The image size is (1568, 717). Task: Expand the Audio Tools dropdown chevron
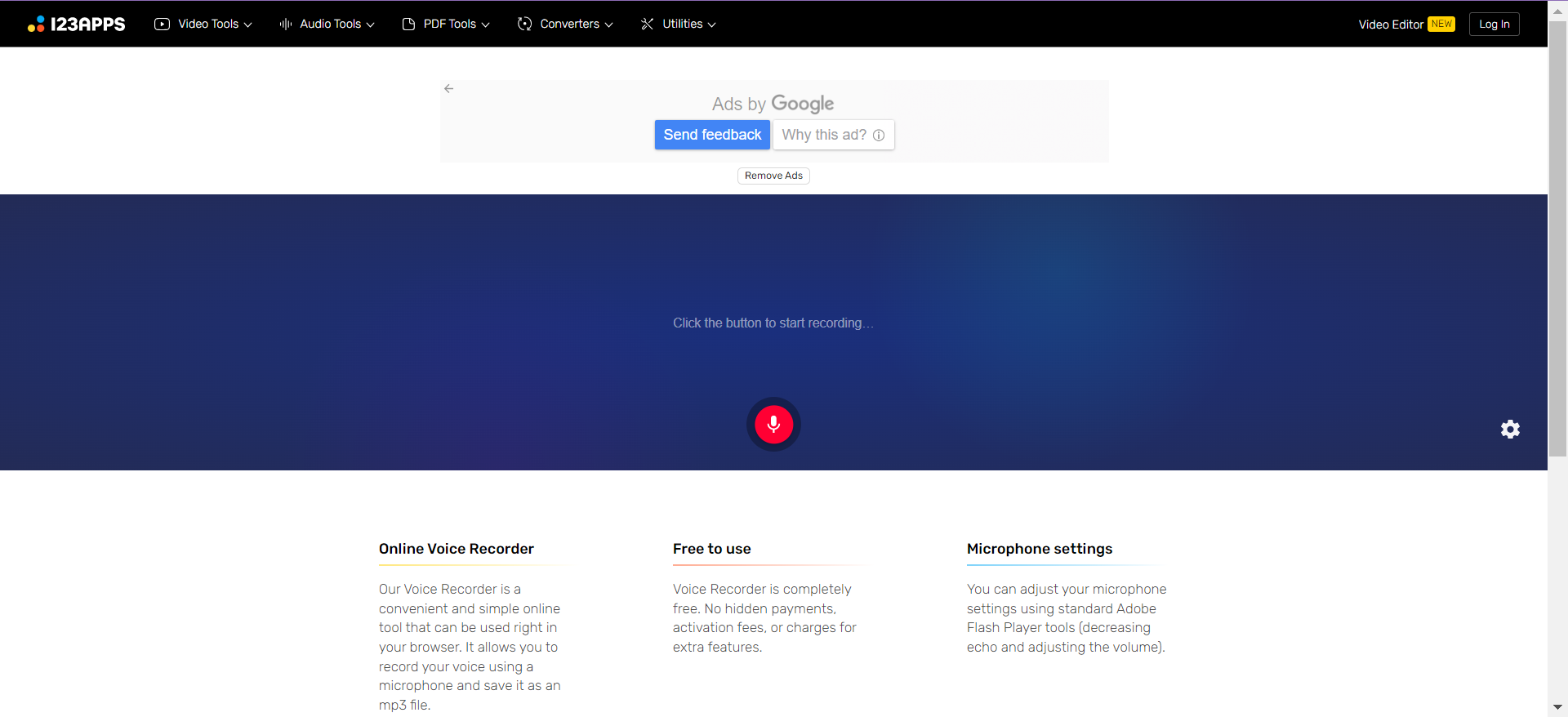(x=371, y=25)
